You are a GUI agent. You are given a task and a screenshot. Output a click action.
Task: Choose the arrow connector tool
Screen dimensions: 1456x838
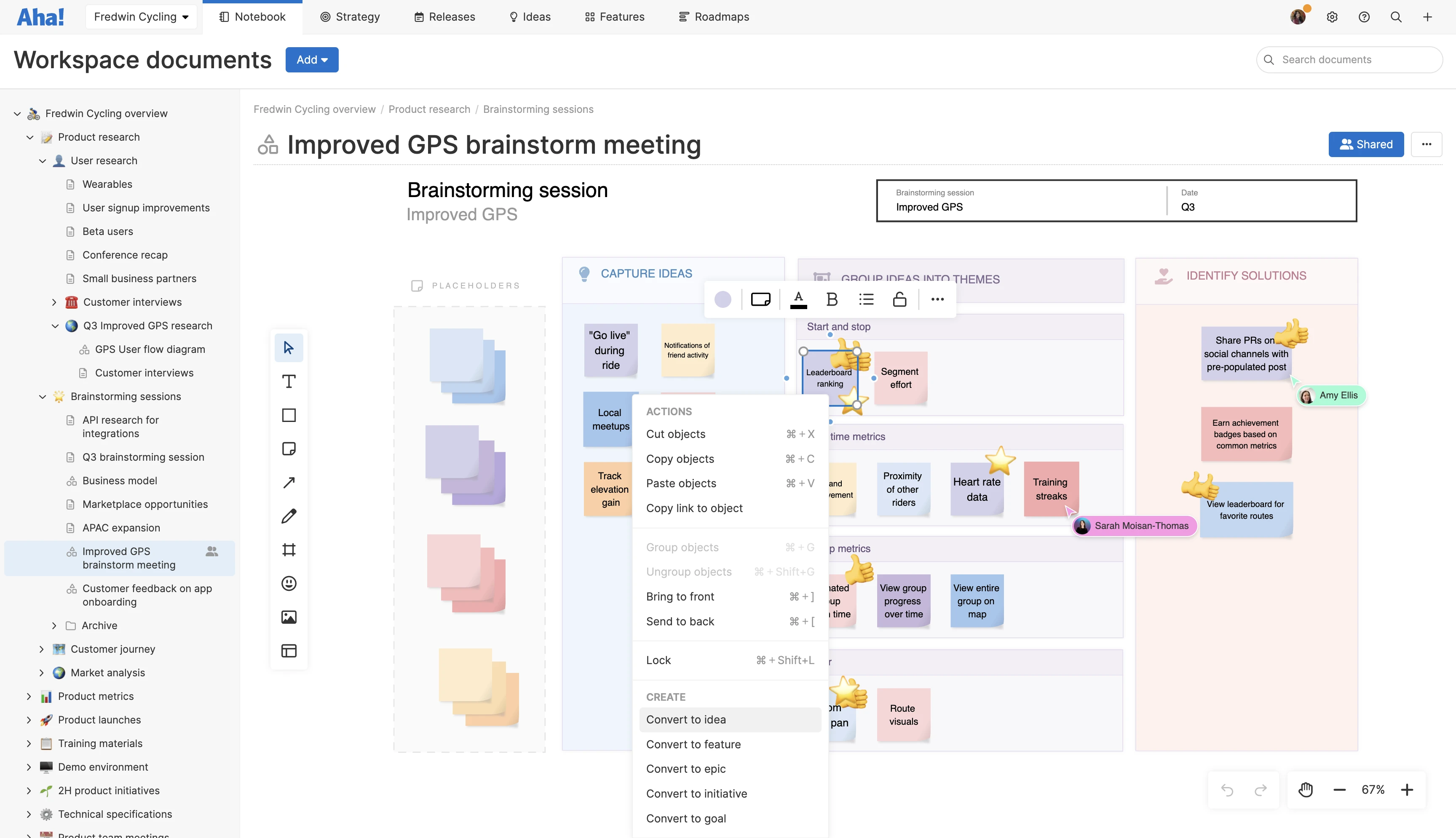click(289, 482)
